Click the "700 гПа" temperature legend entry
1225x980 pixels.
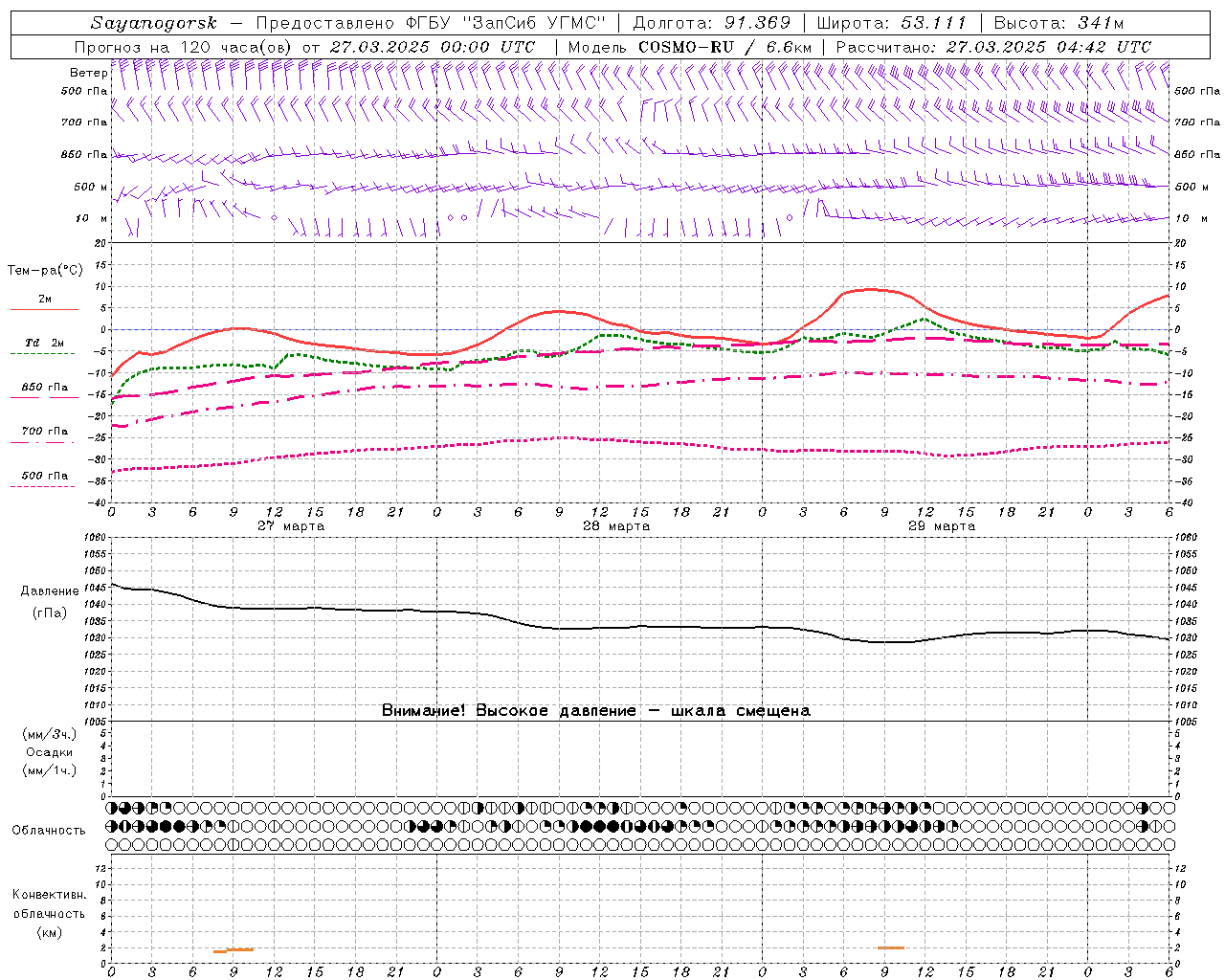[x=45, y=432]
